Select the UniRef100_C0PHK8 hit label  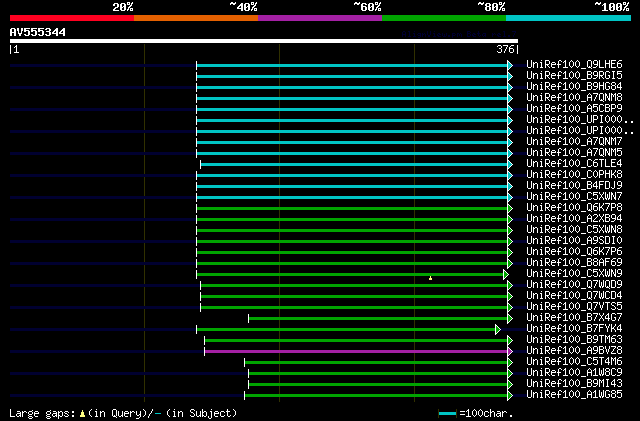point(574,175)
